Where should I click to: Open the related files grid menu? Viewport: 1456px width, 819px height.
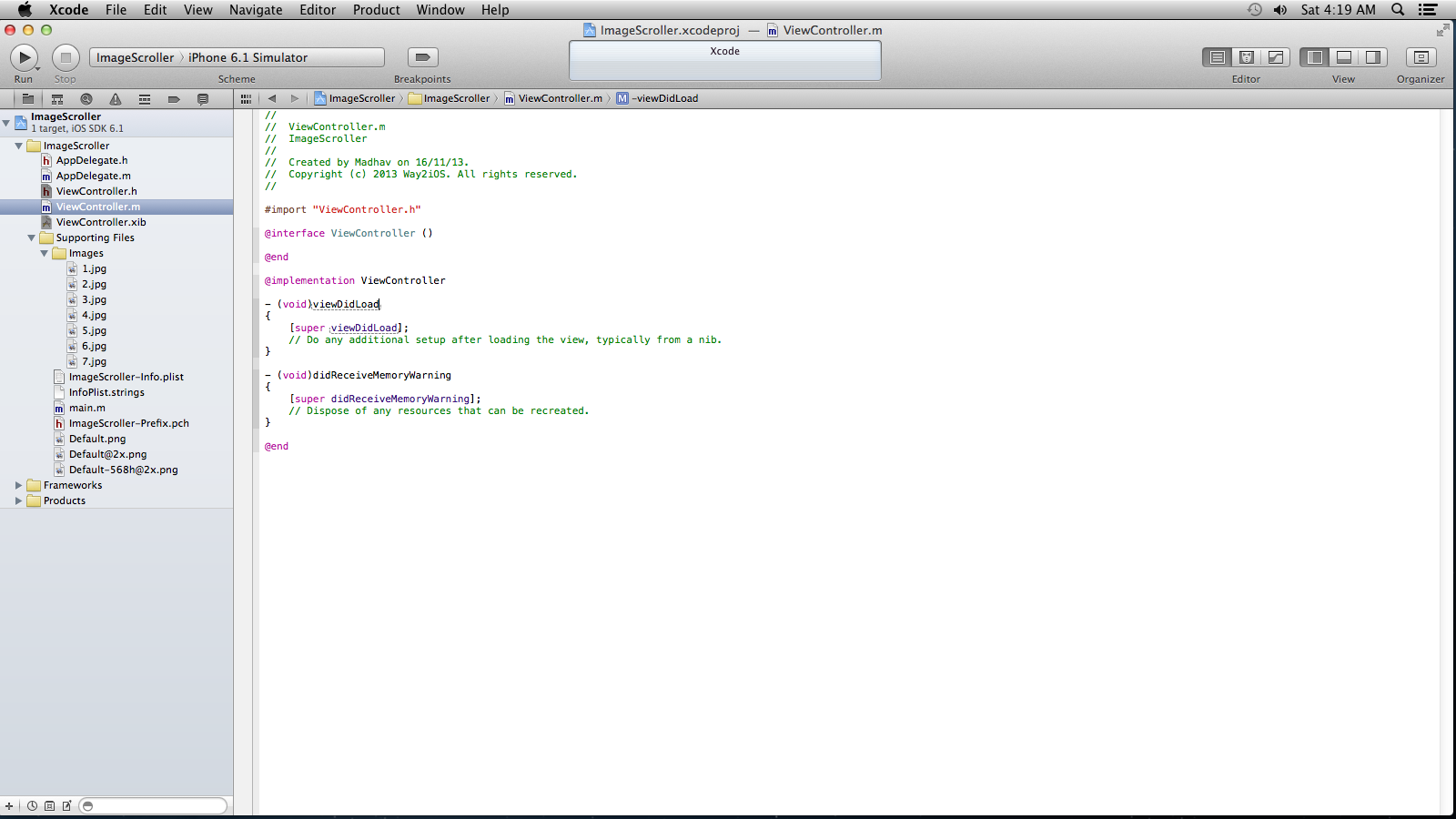[246, 98]
